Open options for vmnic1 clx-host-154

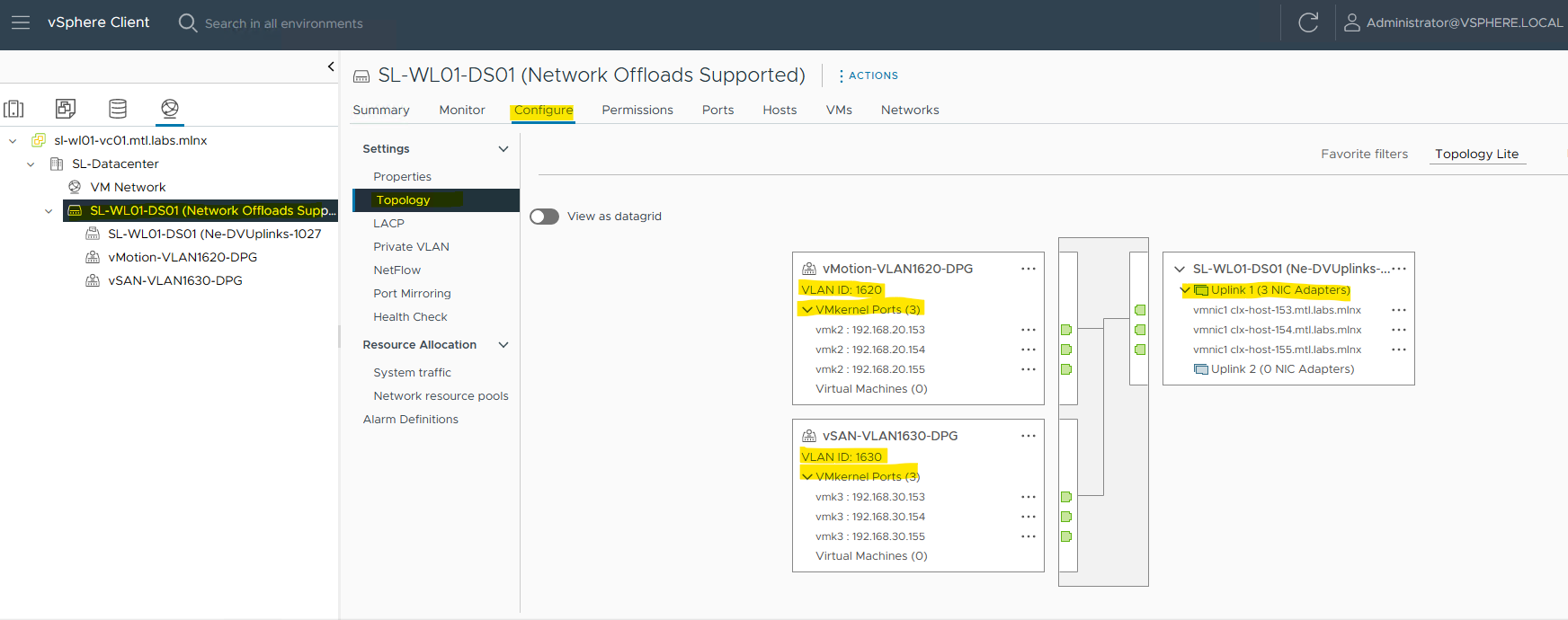pyautogui.click(x=1399, y=330)
